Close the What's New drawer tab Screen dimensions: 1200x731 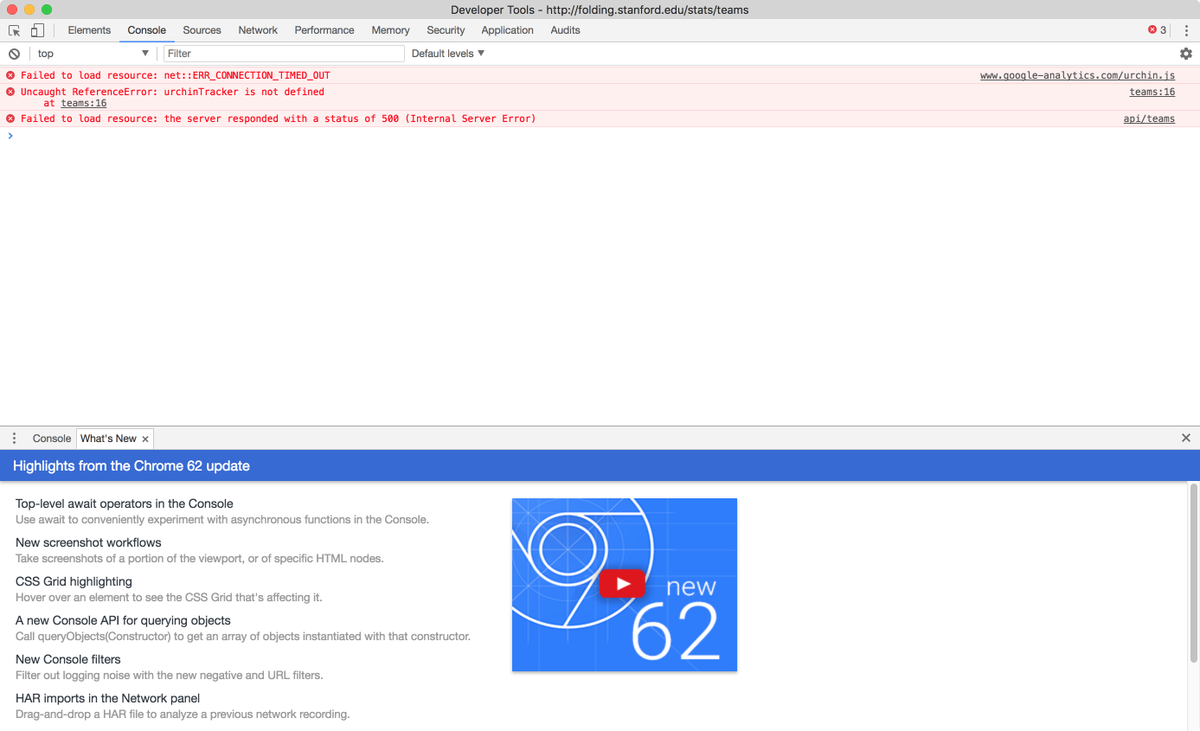pos(146,439)
